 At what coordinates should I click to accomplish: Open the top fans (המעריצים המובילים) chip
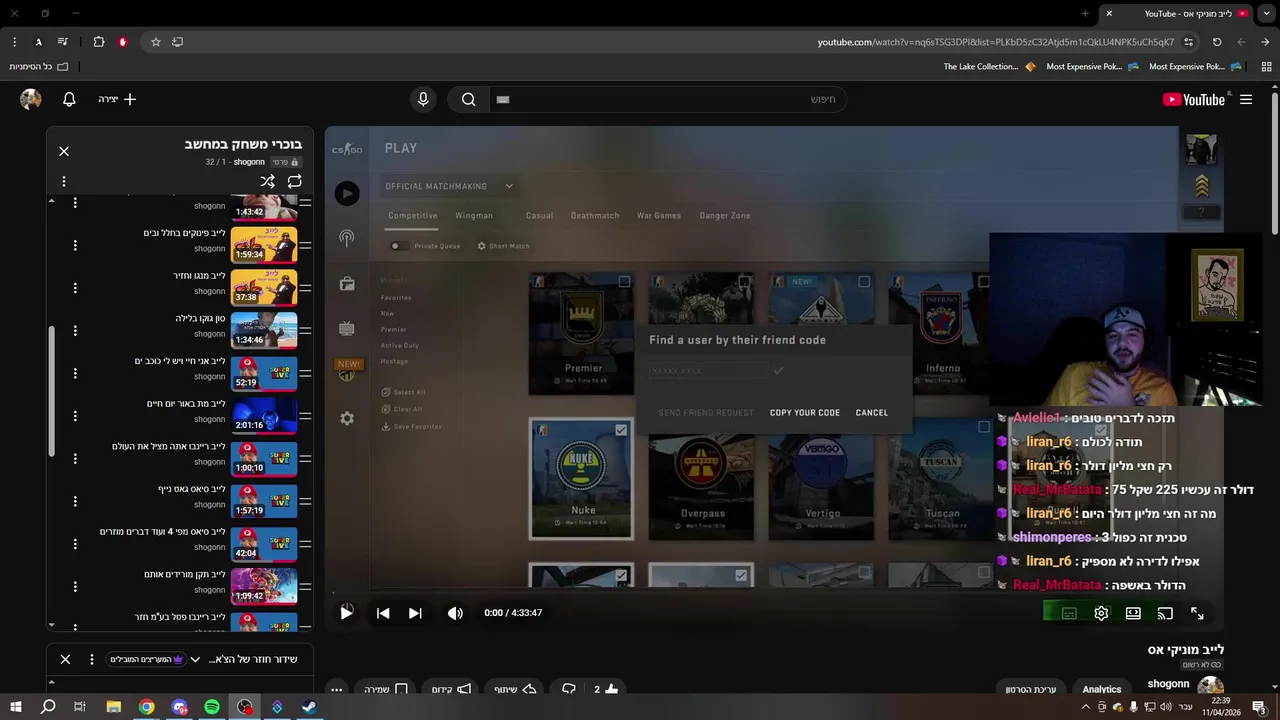[147, 659]
